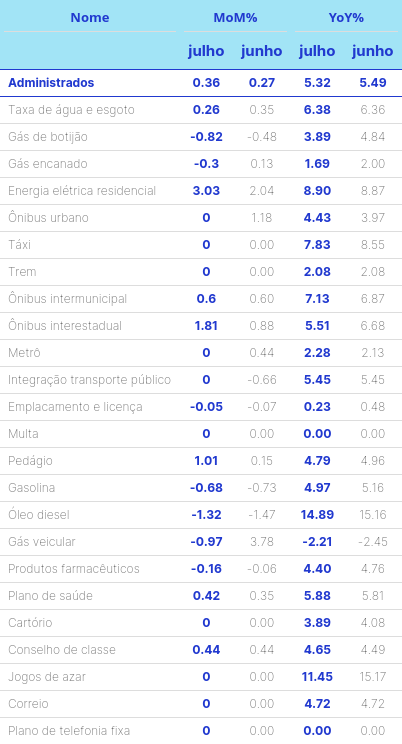
Task: Select the YoY% column header
Action: coord(346,18)
